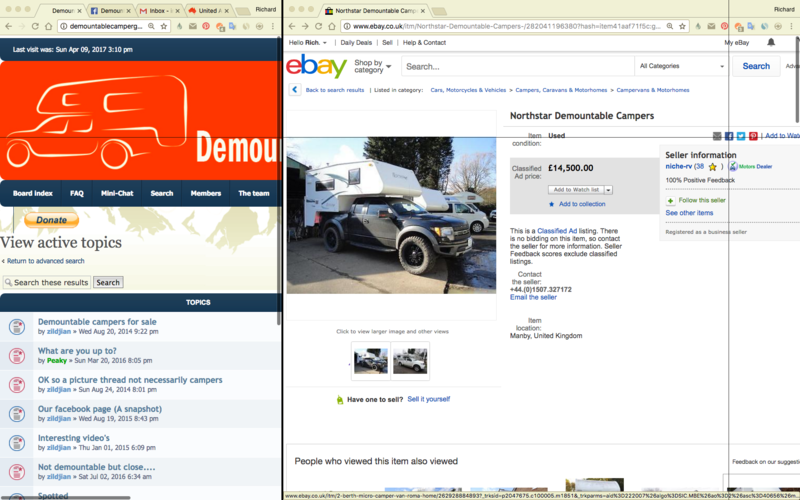Open eBay browser's three-dot menu

coord(792,26)
